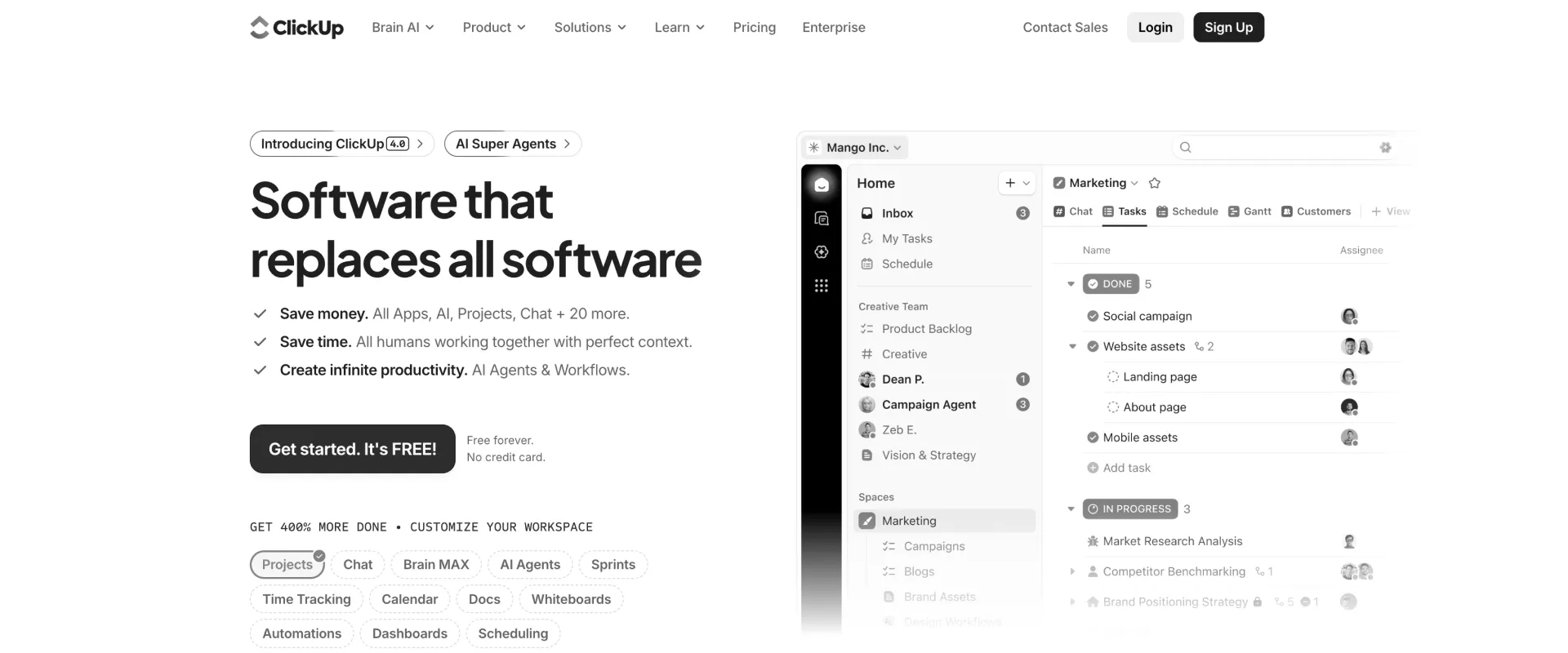Toggle the Brain MAX feature chip
Screen dimensions: 1568x653
click(436, 565)
